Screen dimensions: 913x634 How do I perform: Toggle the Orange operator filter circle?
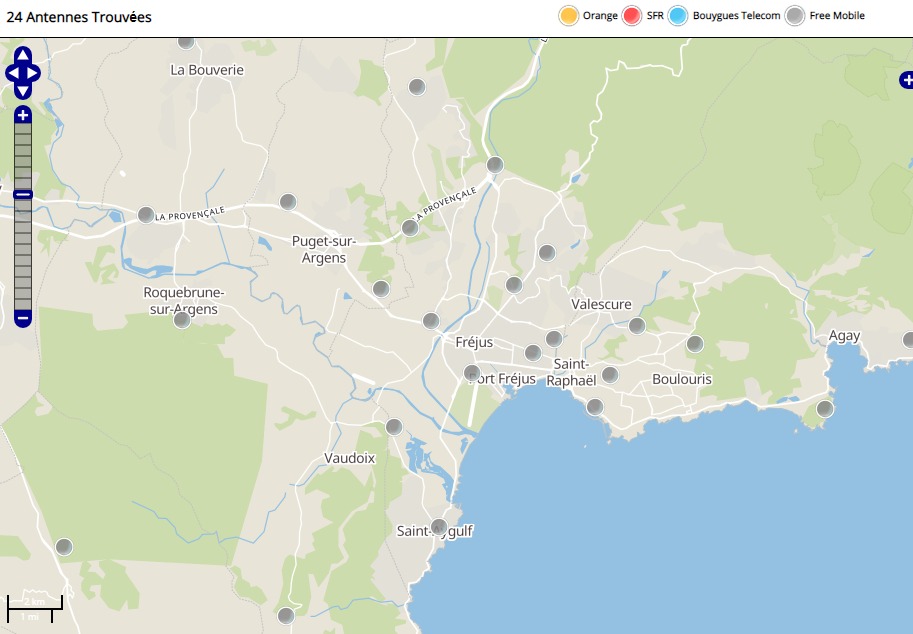[568, 16]
